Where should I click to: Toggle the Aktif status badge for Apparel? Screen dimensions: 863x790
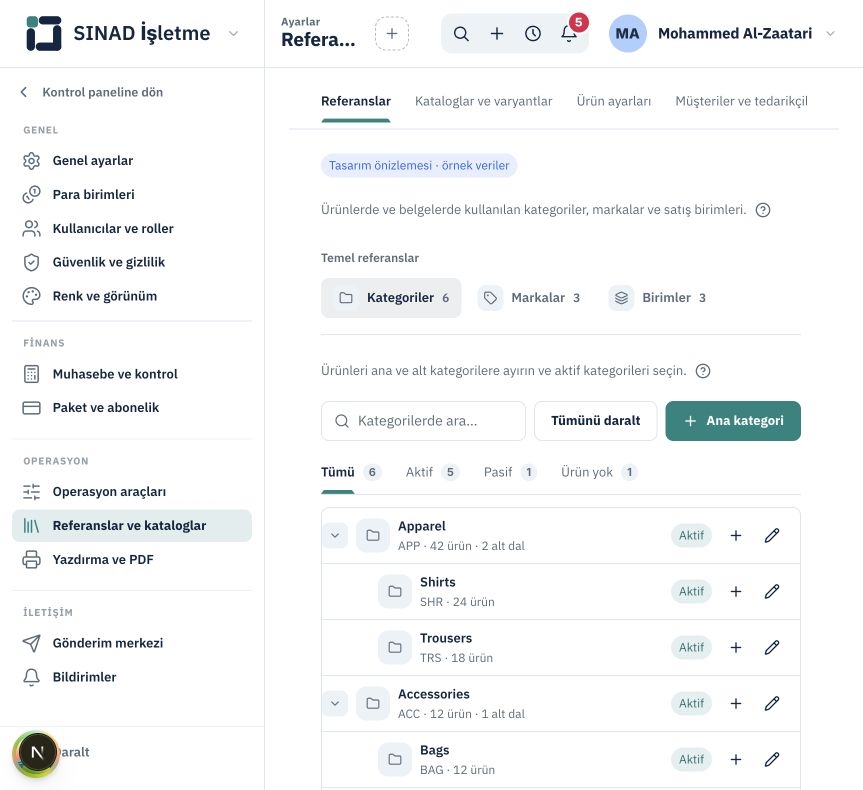691,535
